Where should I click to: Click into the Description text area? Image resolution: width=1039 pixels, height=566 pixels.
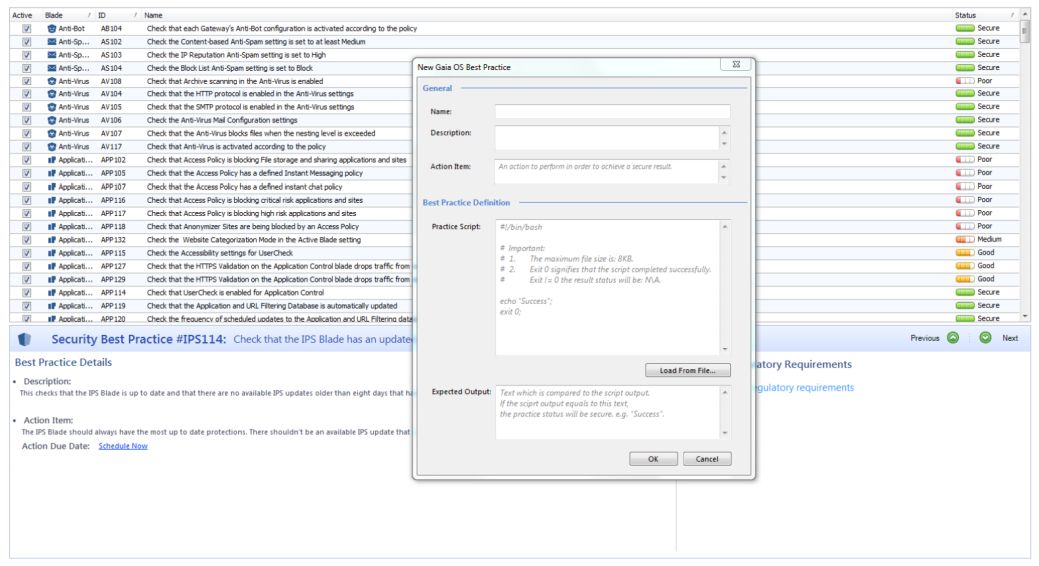[607, 138]
